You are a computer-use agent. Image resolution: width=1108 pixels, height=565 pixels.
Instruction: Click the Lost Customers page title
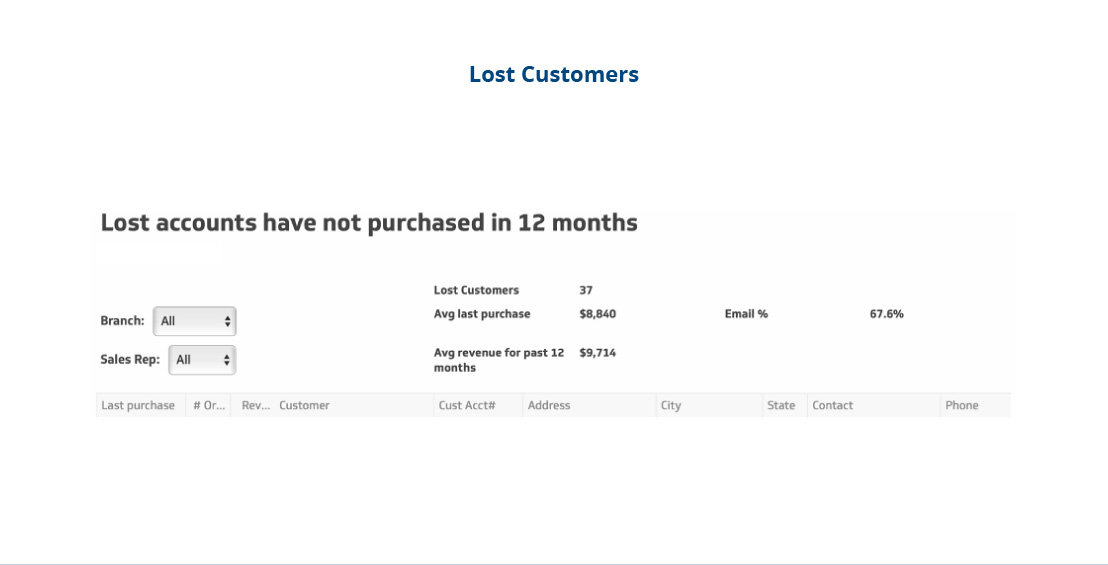pyautogui.click(x=554, y=74)
